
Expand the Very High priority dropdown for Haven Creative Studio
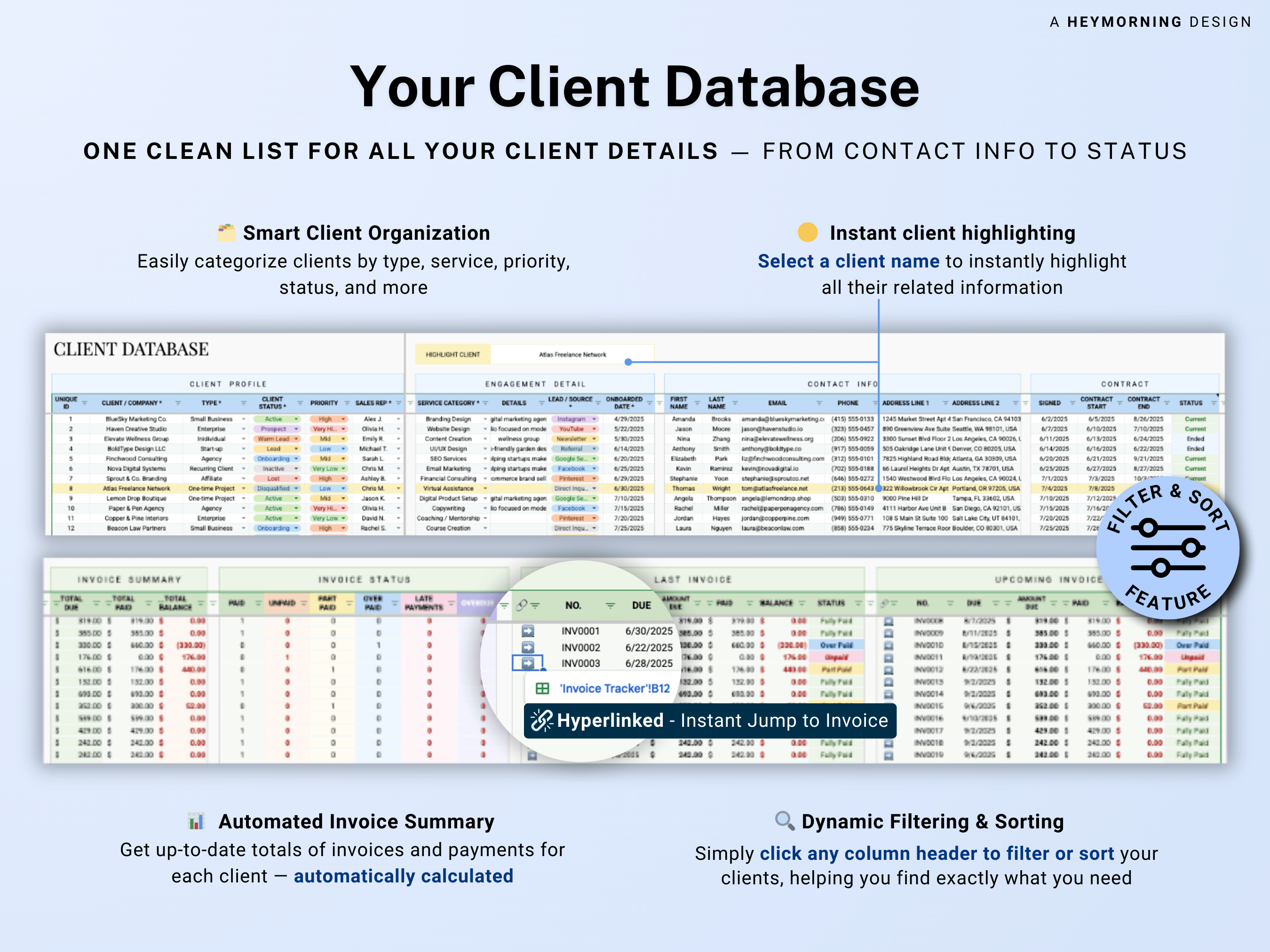tap(343, 429)
